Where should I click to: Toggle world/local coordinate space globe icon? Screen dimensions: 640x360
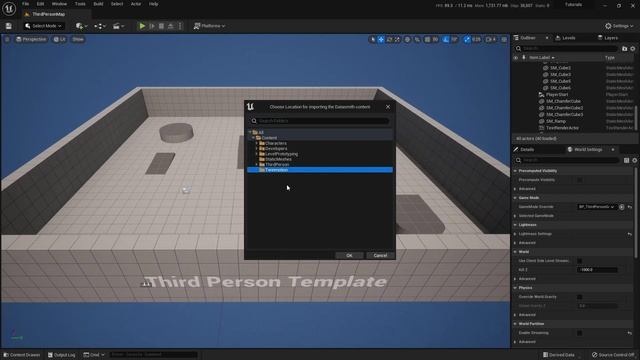click(407, 40)
